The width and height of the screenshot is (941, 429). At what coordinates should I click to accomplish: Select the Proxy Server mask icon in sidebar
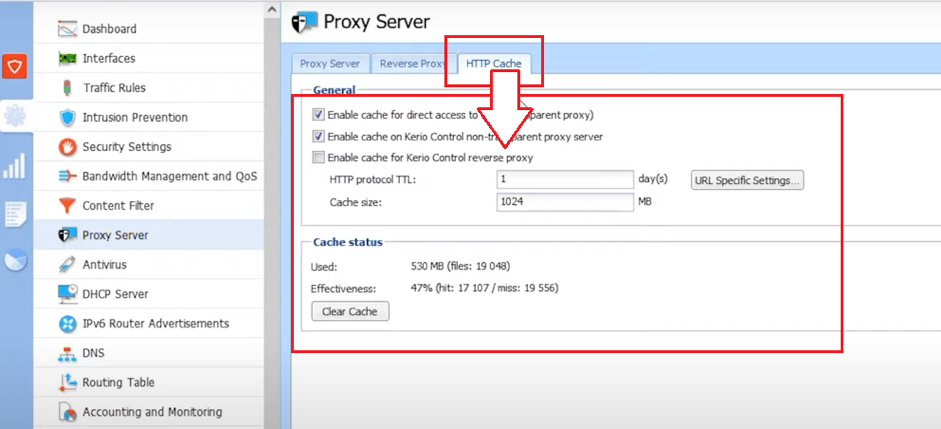click(68, 235)
